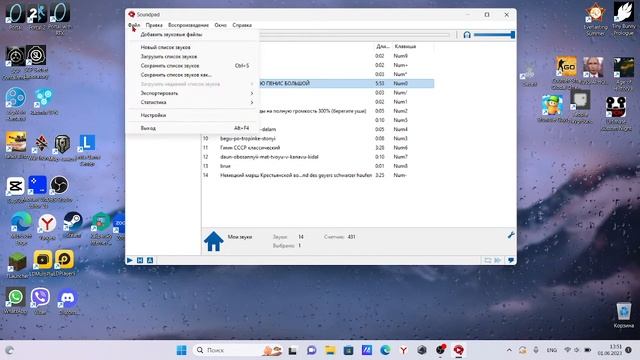Open Microsoft Edge desktop shortcut
The image size is (640, 360).
(21, 228)
